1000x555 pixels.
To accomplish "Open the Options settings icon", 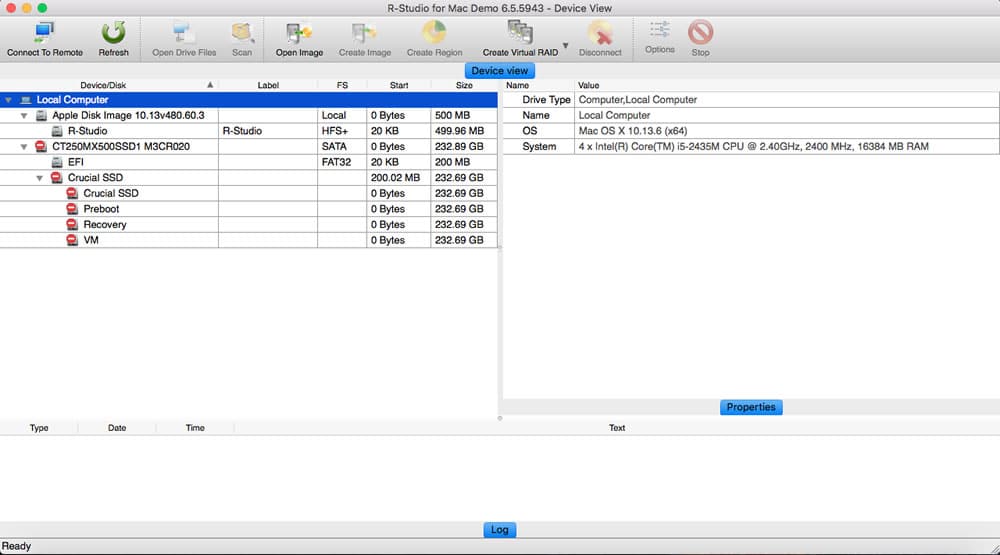I will pos(659,30).
